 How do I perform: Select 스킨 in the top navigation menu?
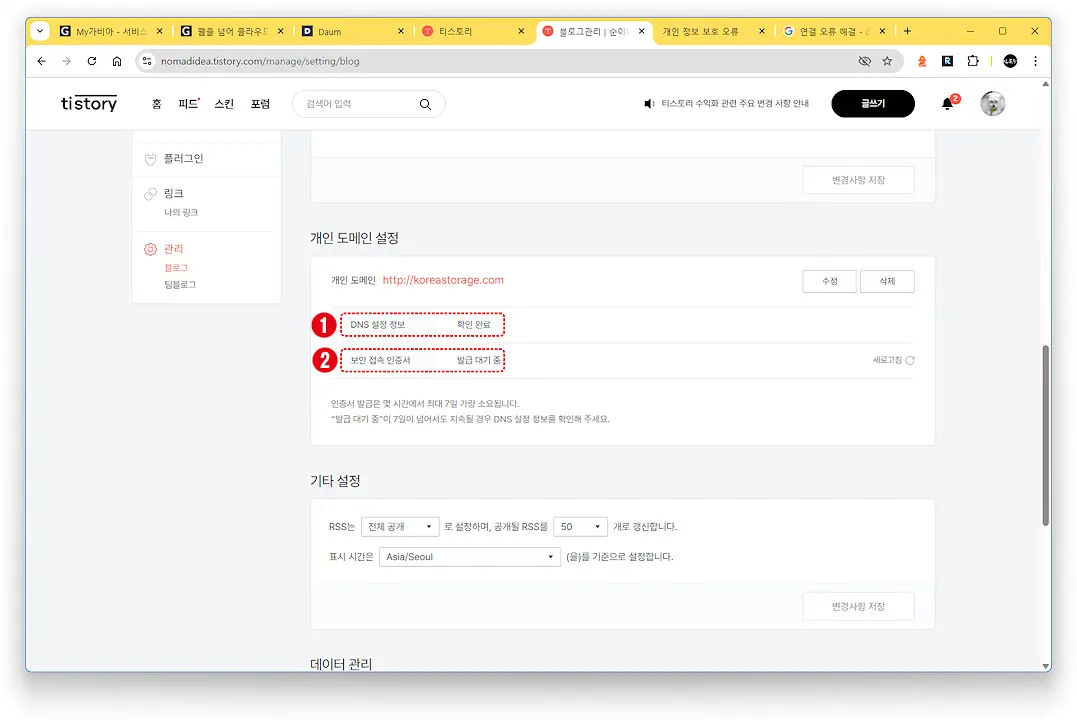point(224,103)
